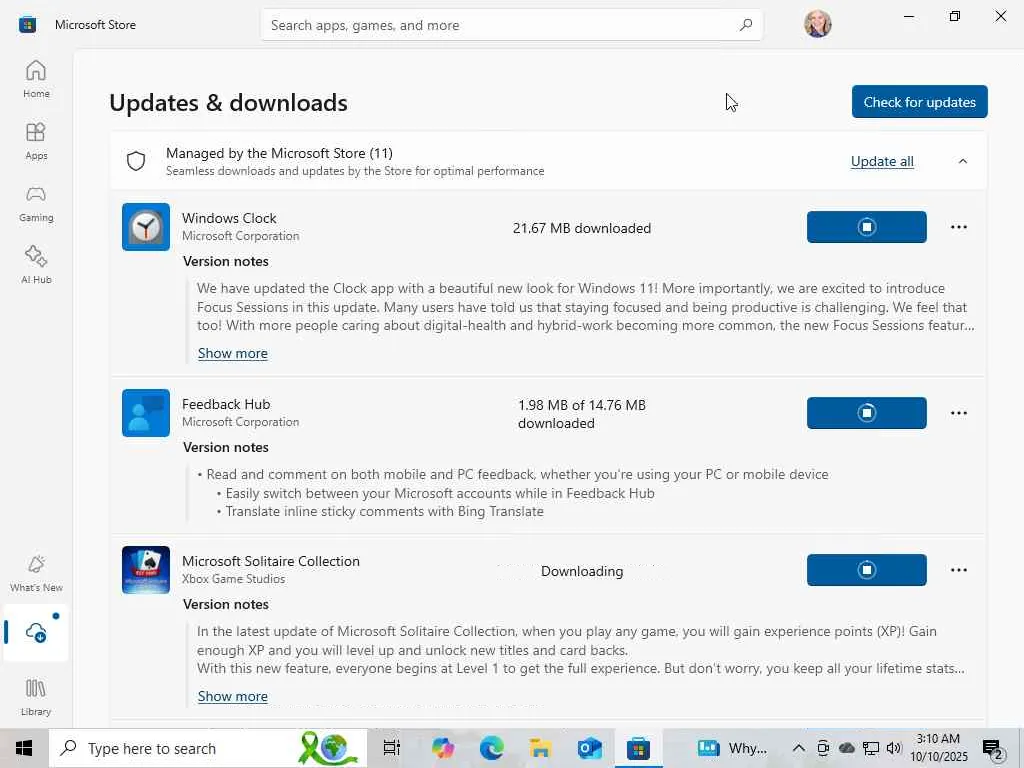Show more Windows Clock version notes
1024x768 pixels.
point(232,353)
